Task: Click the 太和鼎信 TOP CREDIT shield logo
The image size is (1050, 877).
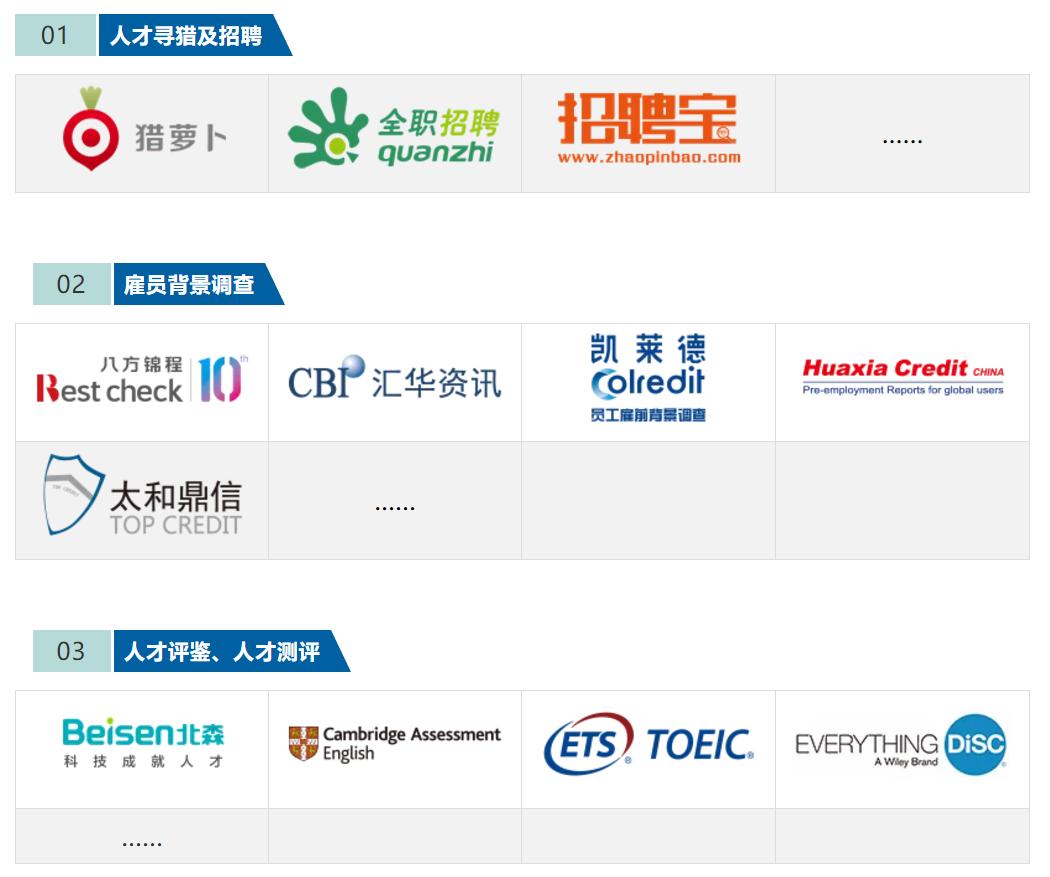Action: [140, 498]
